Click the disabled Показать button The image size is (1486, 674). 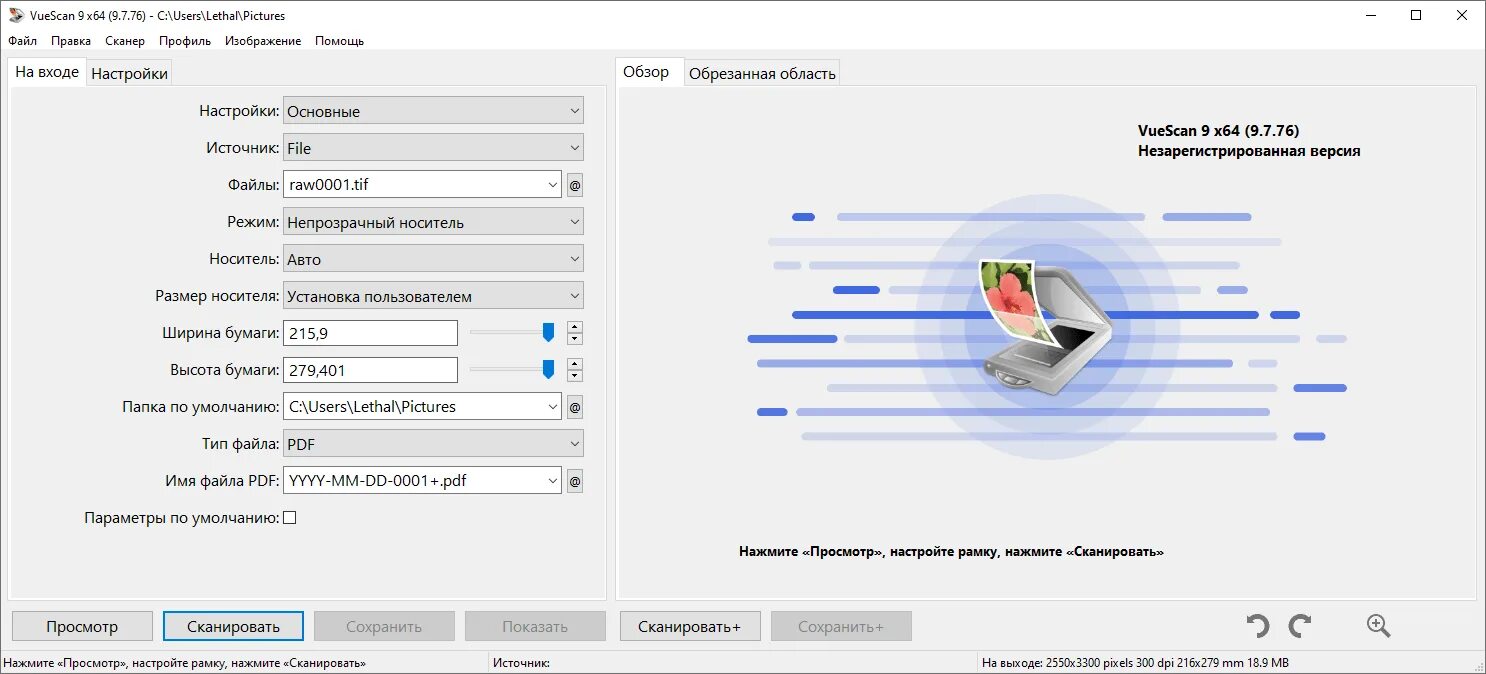click(535, 627)
